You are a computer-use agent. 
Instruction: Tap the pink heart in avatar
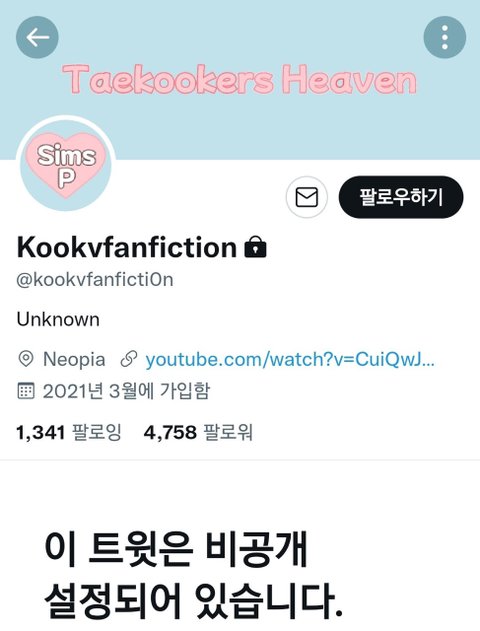pyautogui.click(x=66, y=166)
